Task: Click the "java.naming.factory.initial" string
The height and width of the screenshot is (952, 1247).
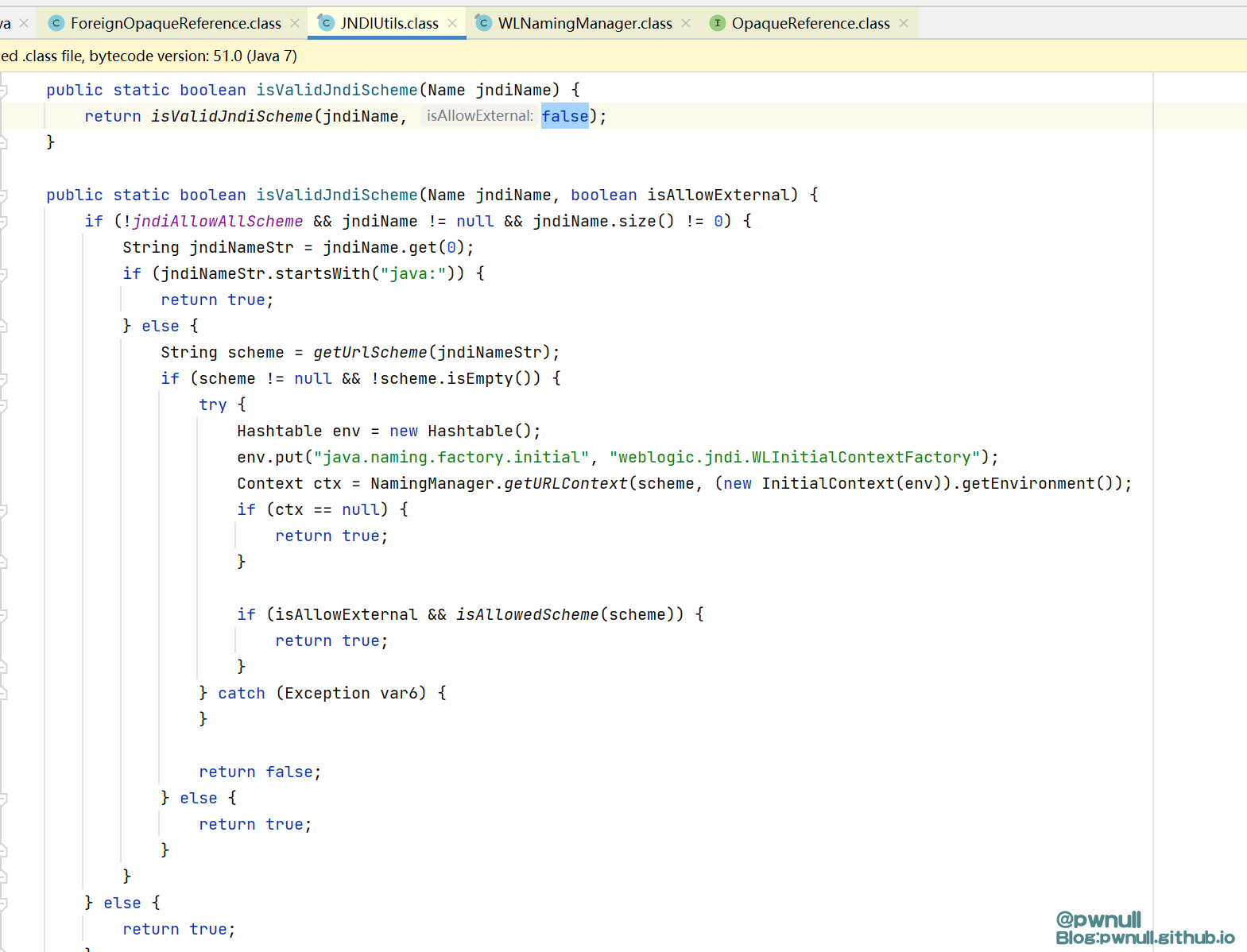Action: pos(451,457)
